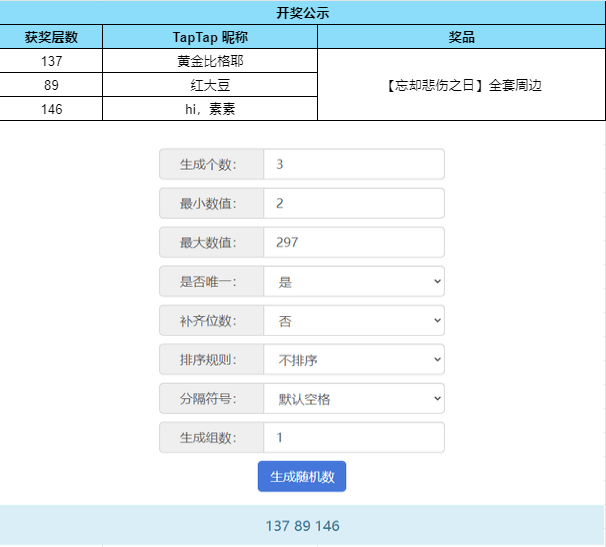Expand the 分隔符号 dropdown
The width and height of the screenshot is (606, 547).
[354, 399]
